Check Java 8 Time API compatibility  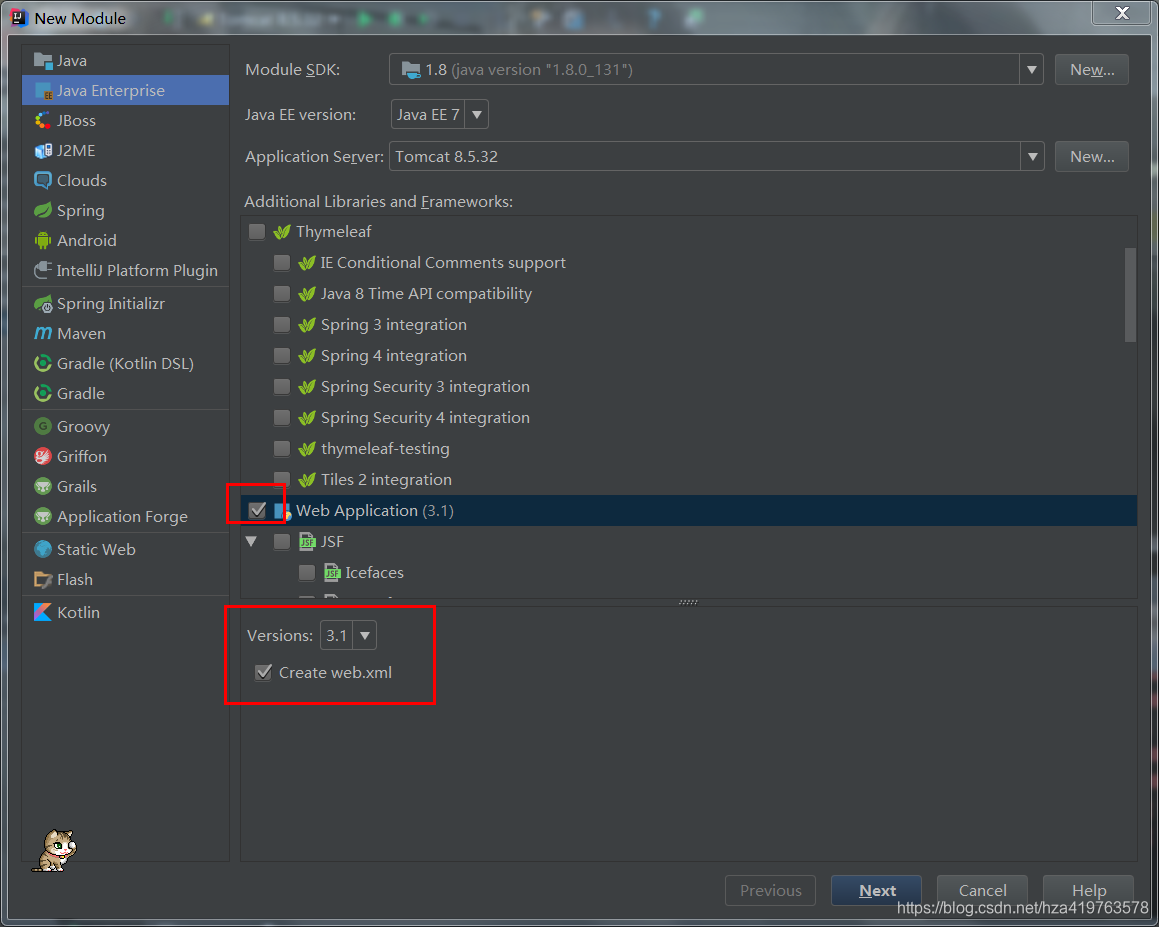pos(282,293)
